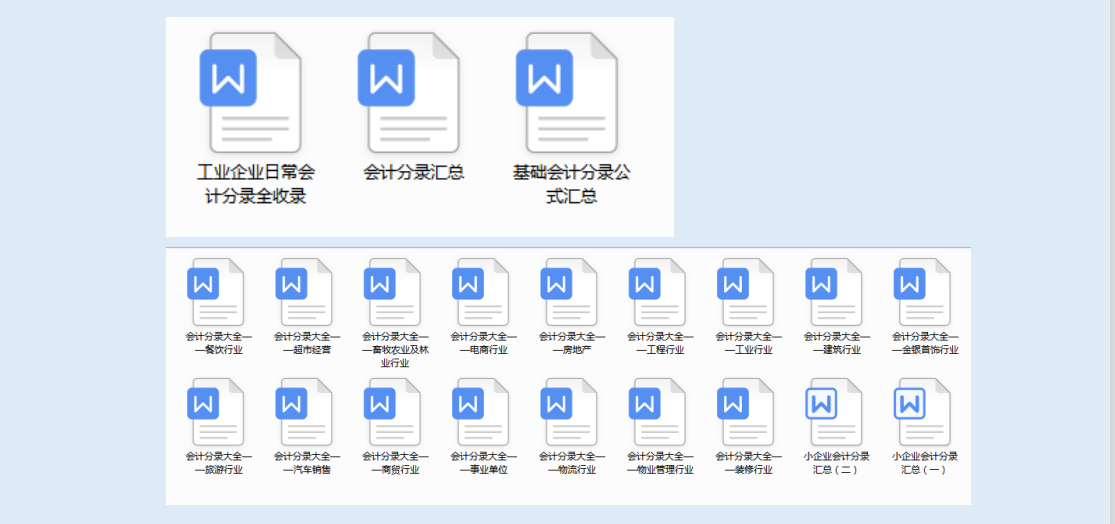Click the file name text 基础会计分录公式汇总
1115x524 pixels.
(x=572, y=184)
